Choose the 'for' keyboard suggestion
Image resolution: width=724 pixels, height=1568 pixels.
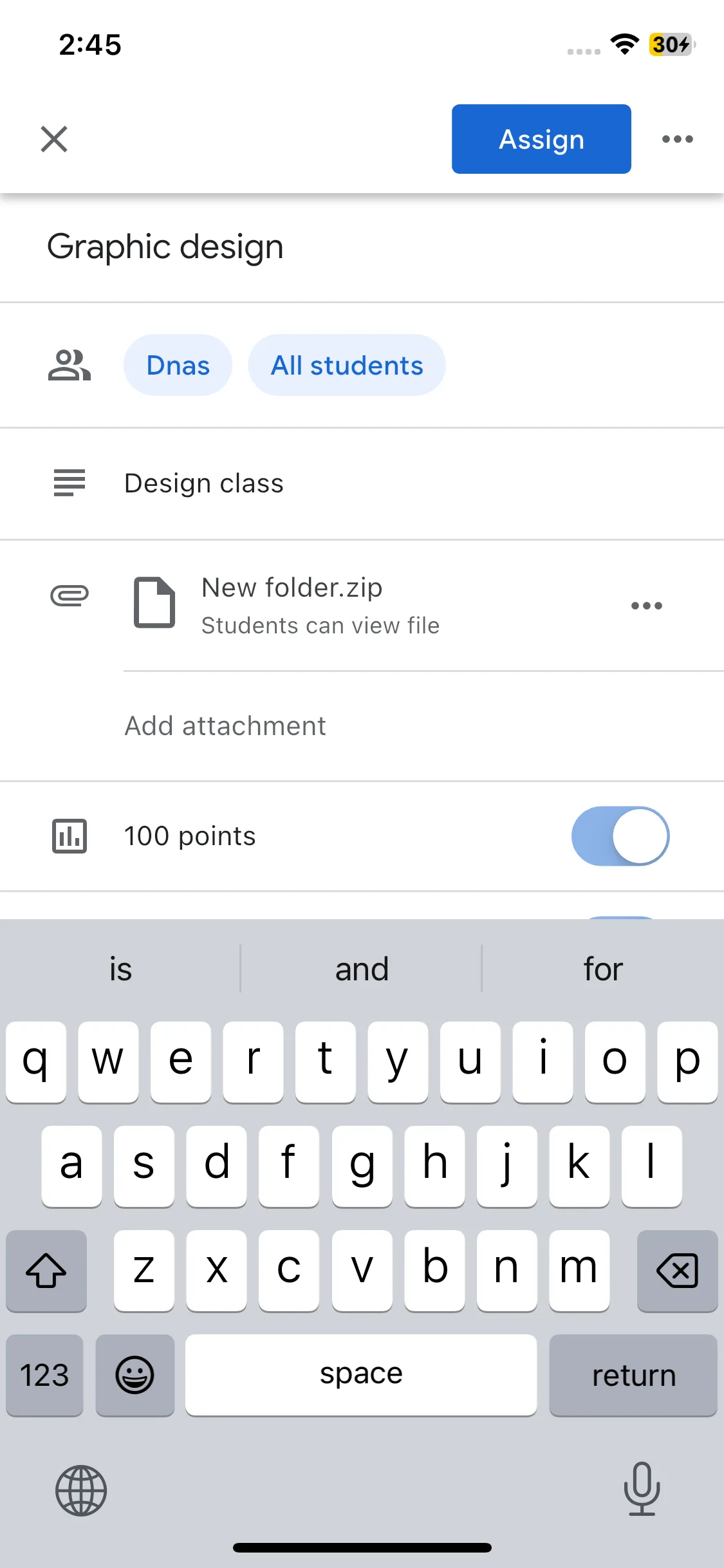pyautogui.click(x=603, y=969)
